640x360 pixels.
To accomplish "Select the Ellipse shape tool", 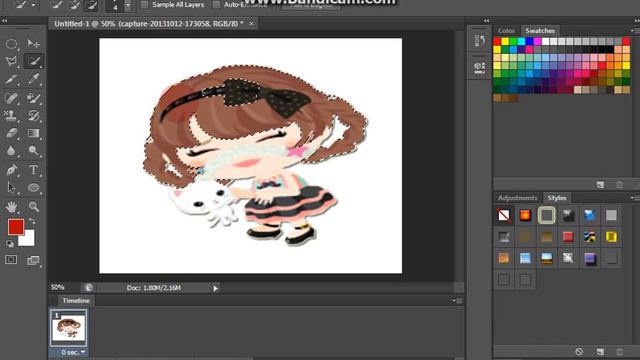I will (x=33, y=187).
